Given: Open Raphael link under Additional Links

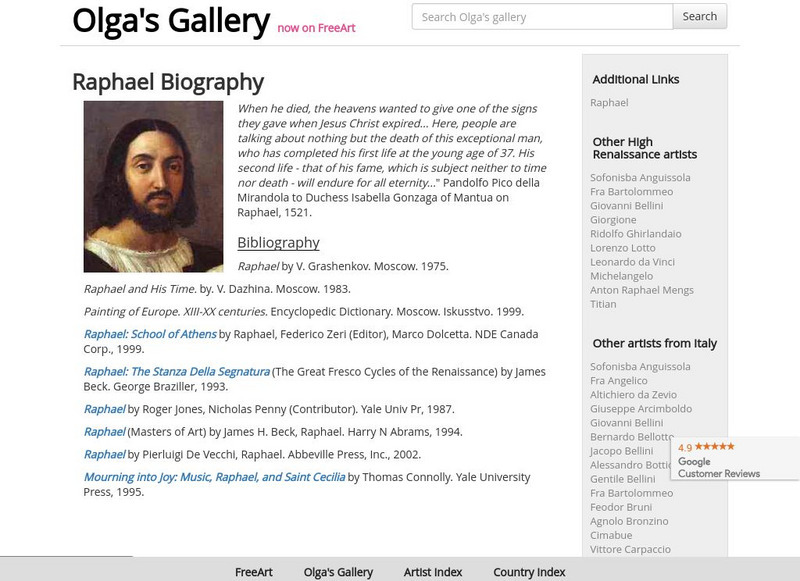Looking at the screenshot, I should (x=609, y=103).
